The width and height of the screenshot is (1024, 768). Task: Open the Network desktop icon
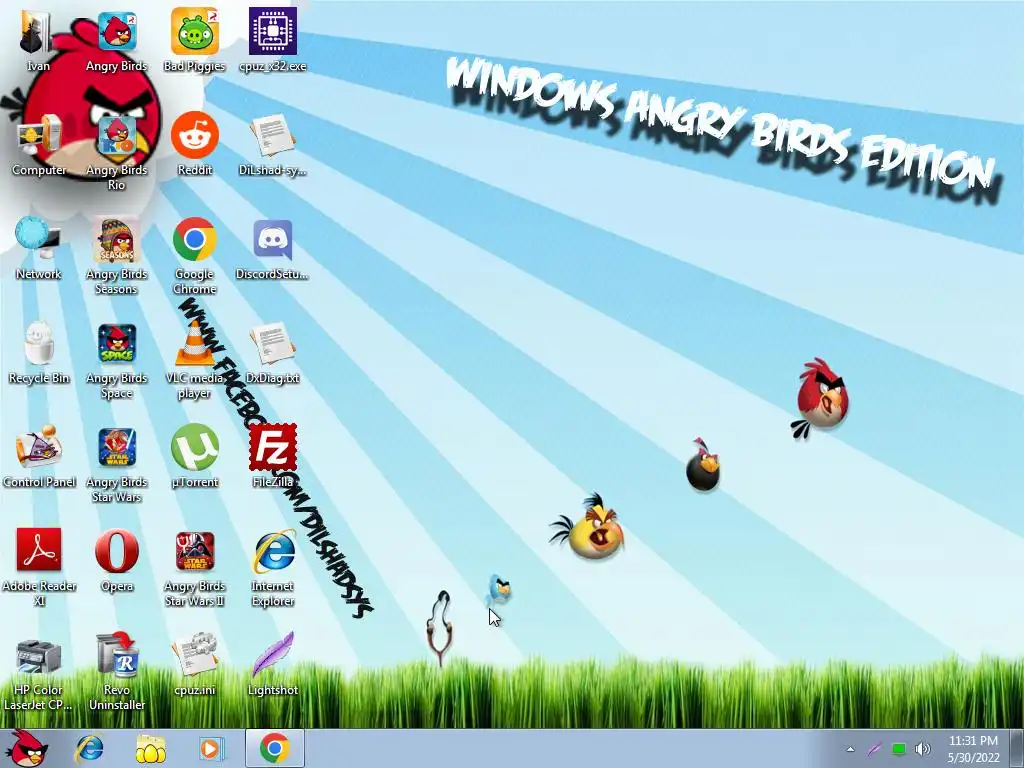[39, 239]
